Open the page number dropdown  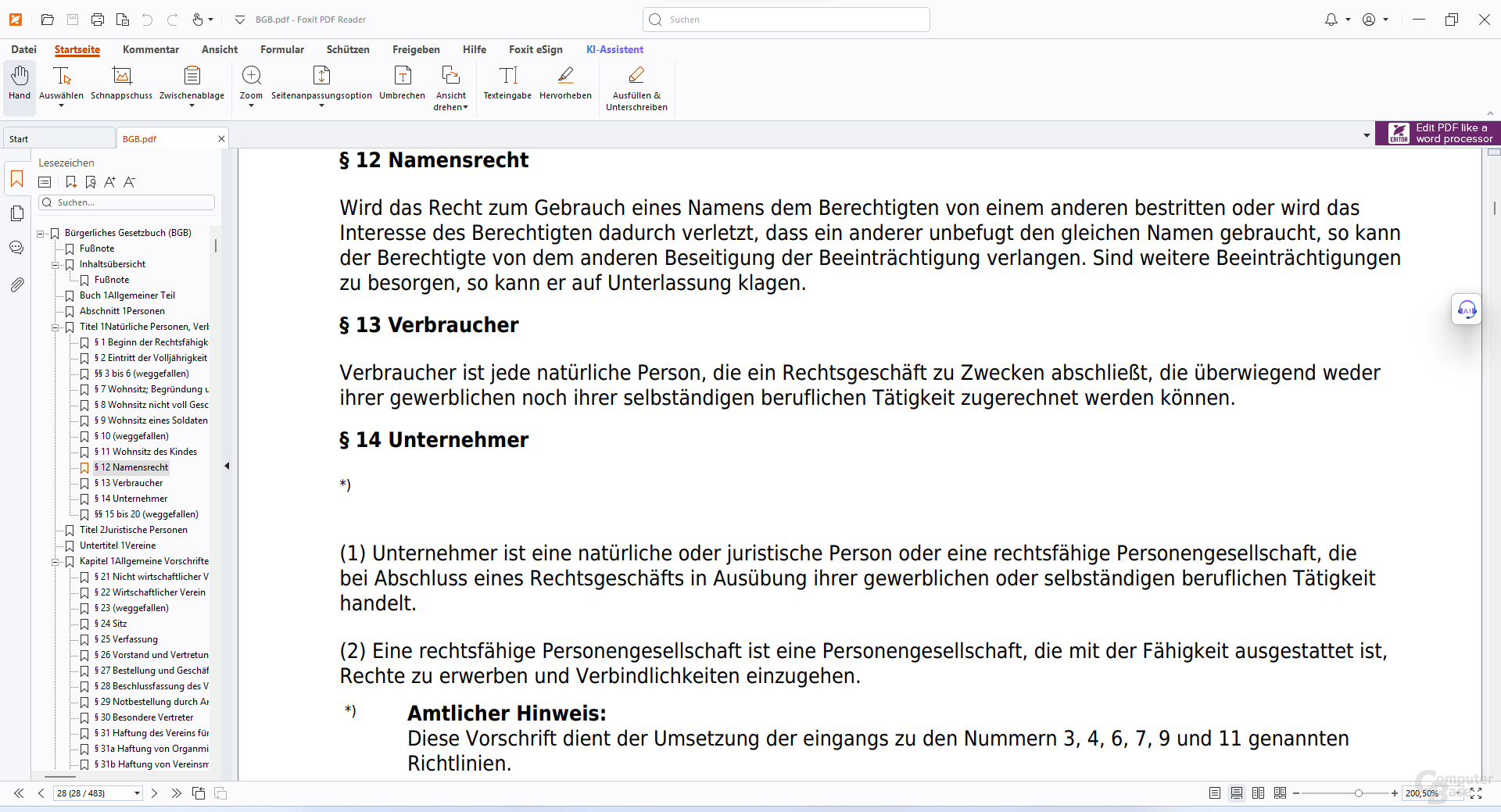(x=137, y=793)
